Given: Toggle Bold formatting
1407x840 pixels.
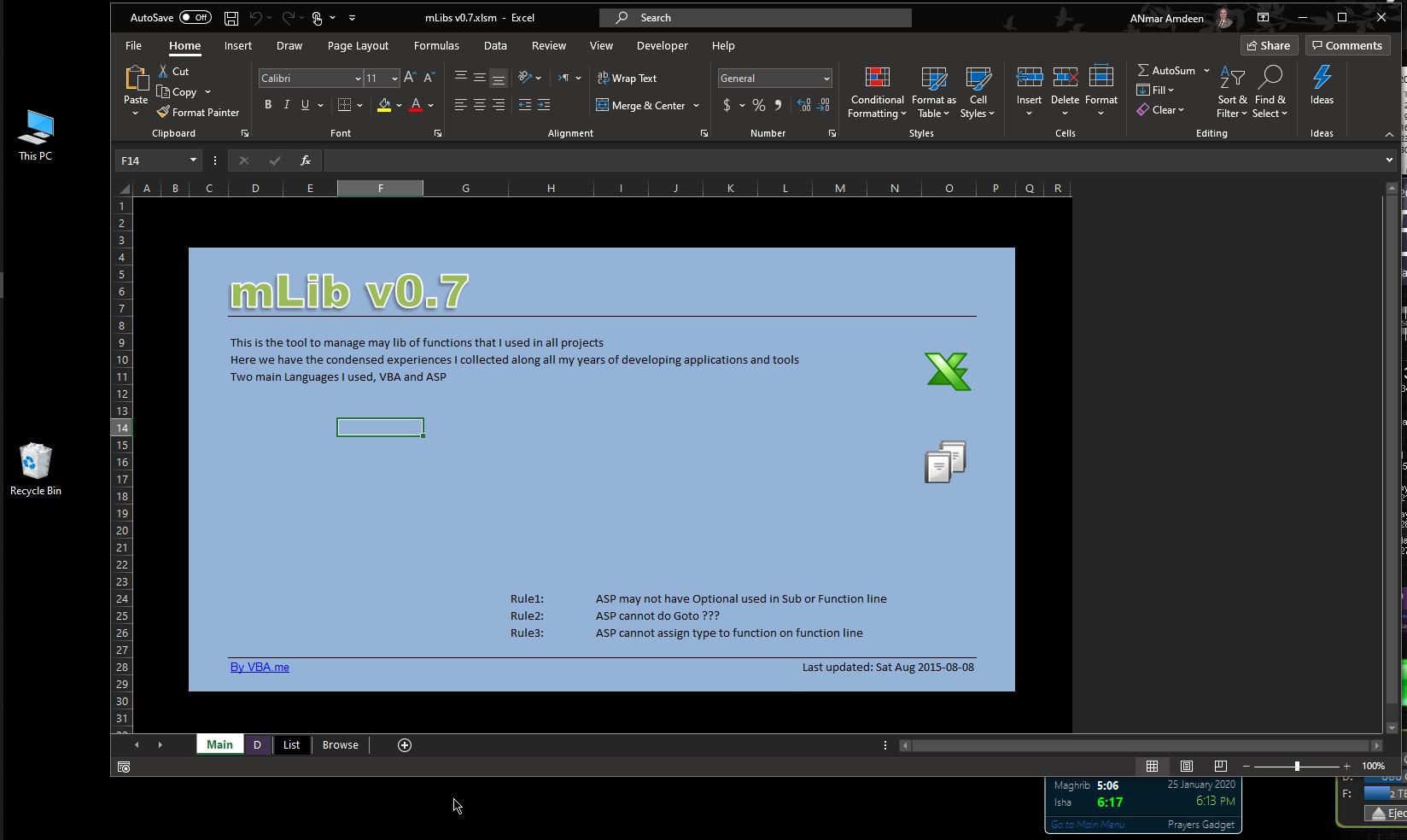Looking at the screenshot, I should pos(268,105).
